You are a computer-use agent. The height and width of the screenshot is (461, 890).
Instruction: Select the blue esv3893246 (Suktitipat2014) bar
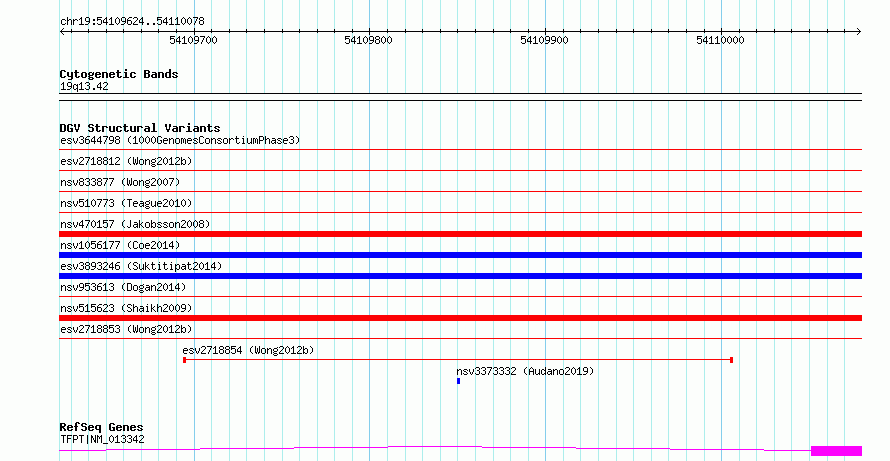pyautogui.click(x=460, y=276)
